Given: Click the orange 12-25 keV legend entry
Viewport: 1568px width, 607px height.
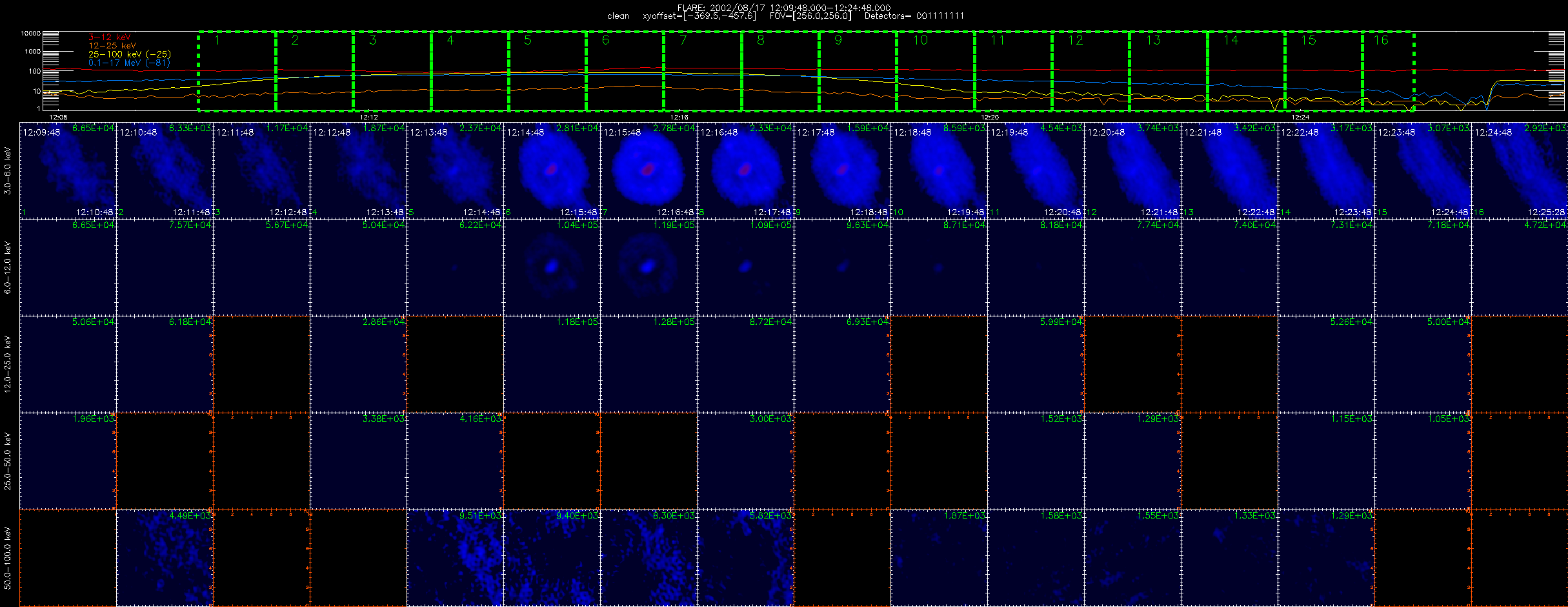Looking at the screenshot, I should (112, 46).
